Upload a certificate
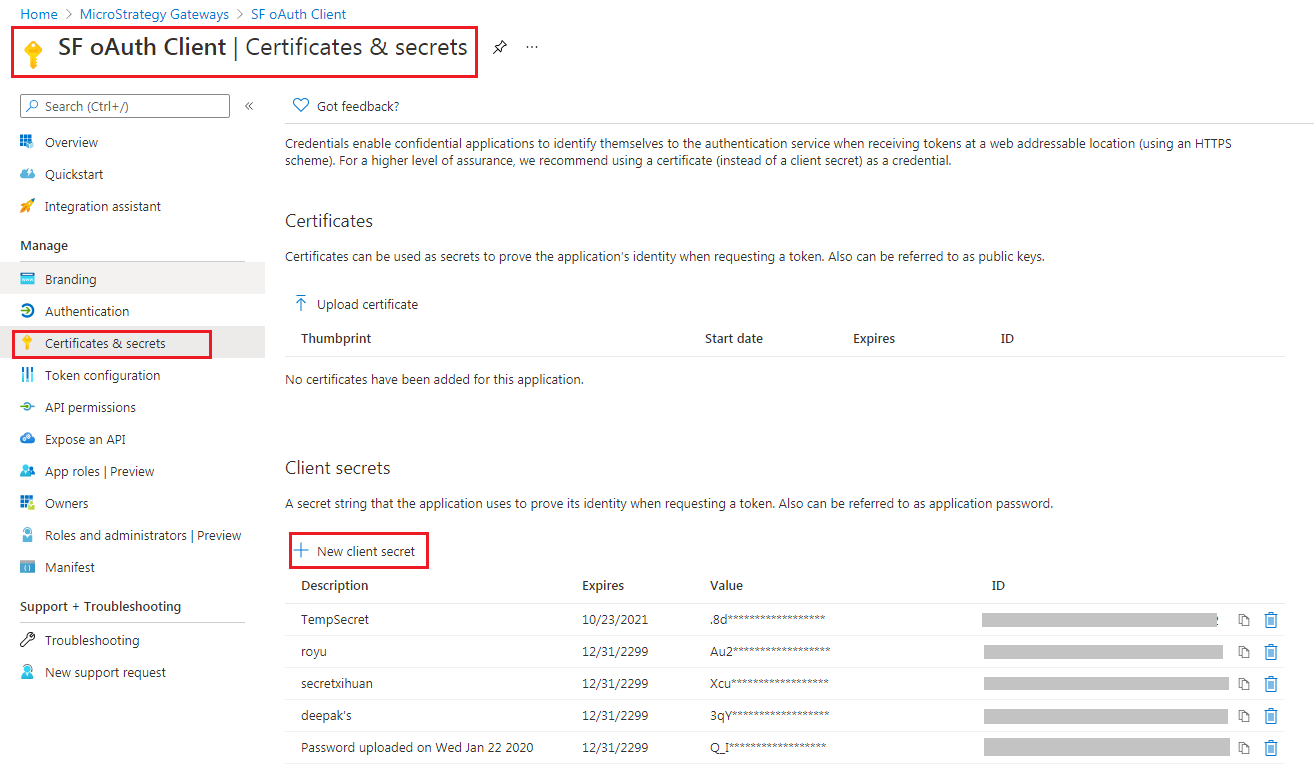This screenshot has height=777, width=1314. click(x=357, y=304)
